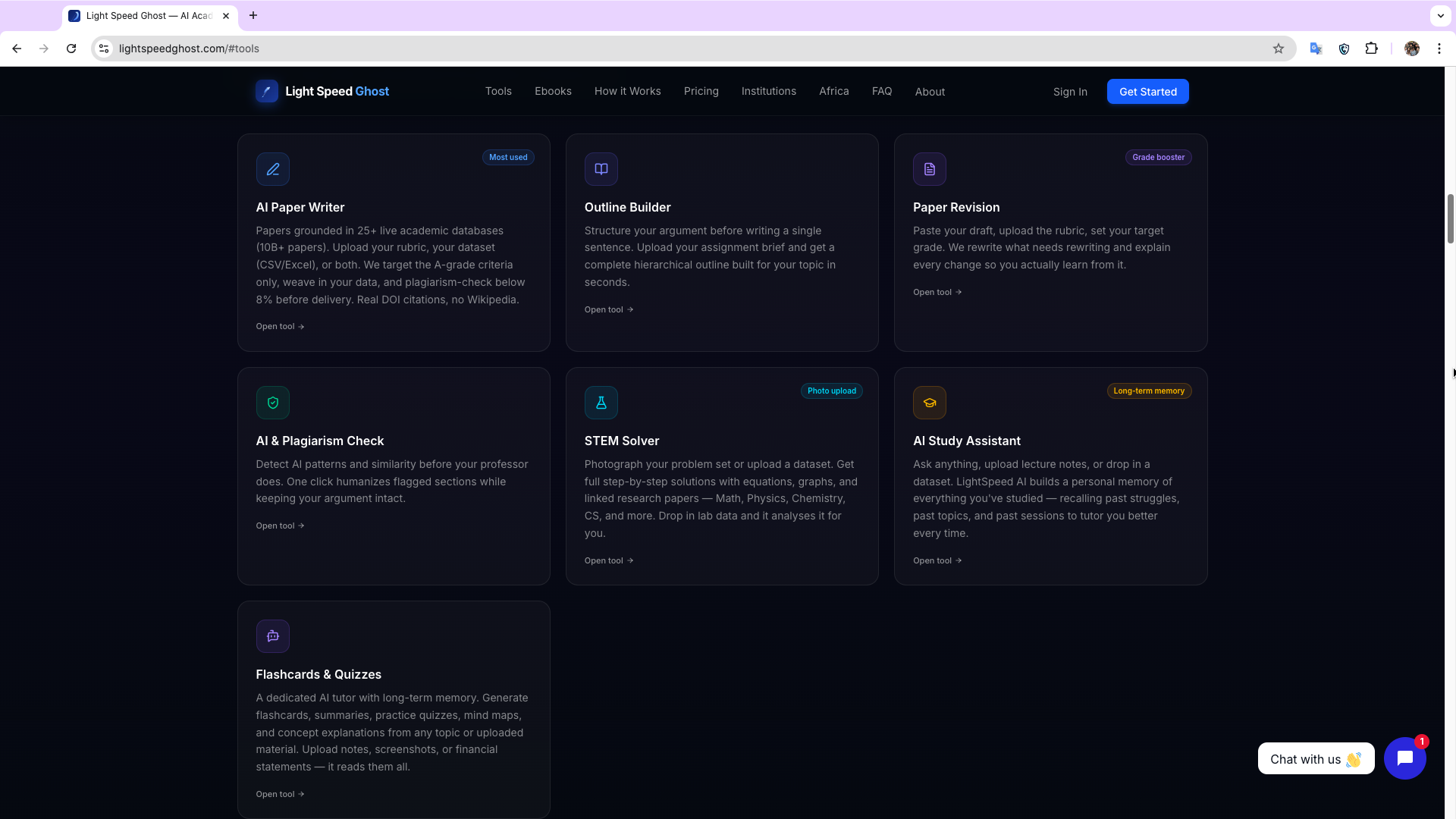Screen dimensions: 1456x819
Task: Click the AI Paper Writer pencil icon
Action: pyautogui.click(x=273, y=169)
